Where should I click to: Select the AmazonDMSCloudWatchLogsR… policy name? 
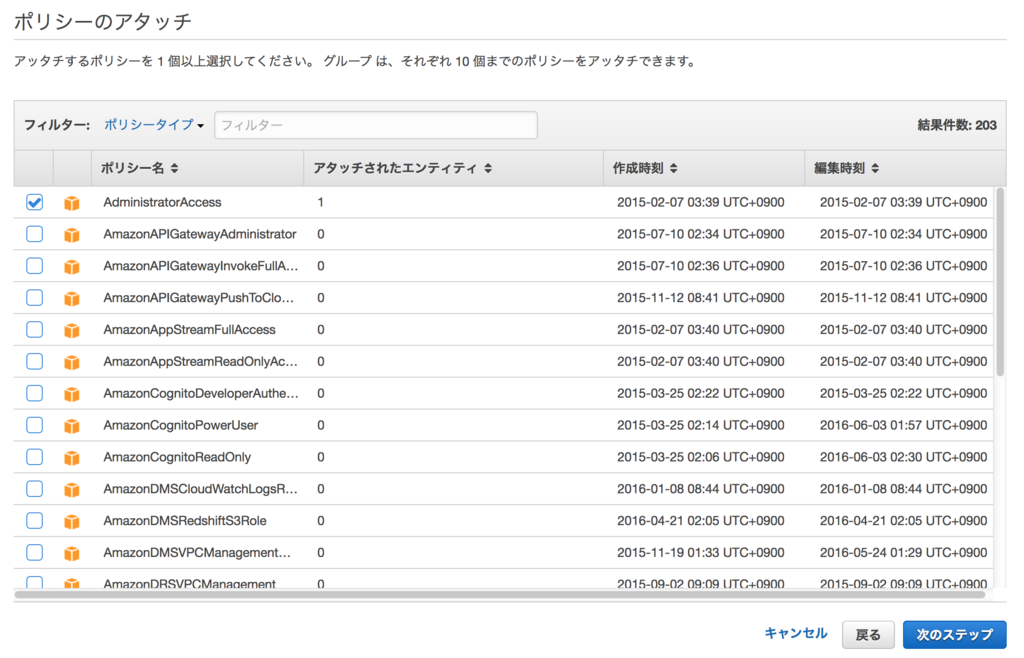click(200, 489)
